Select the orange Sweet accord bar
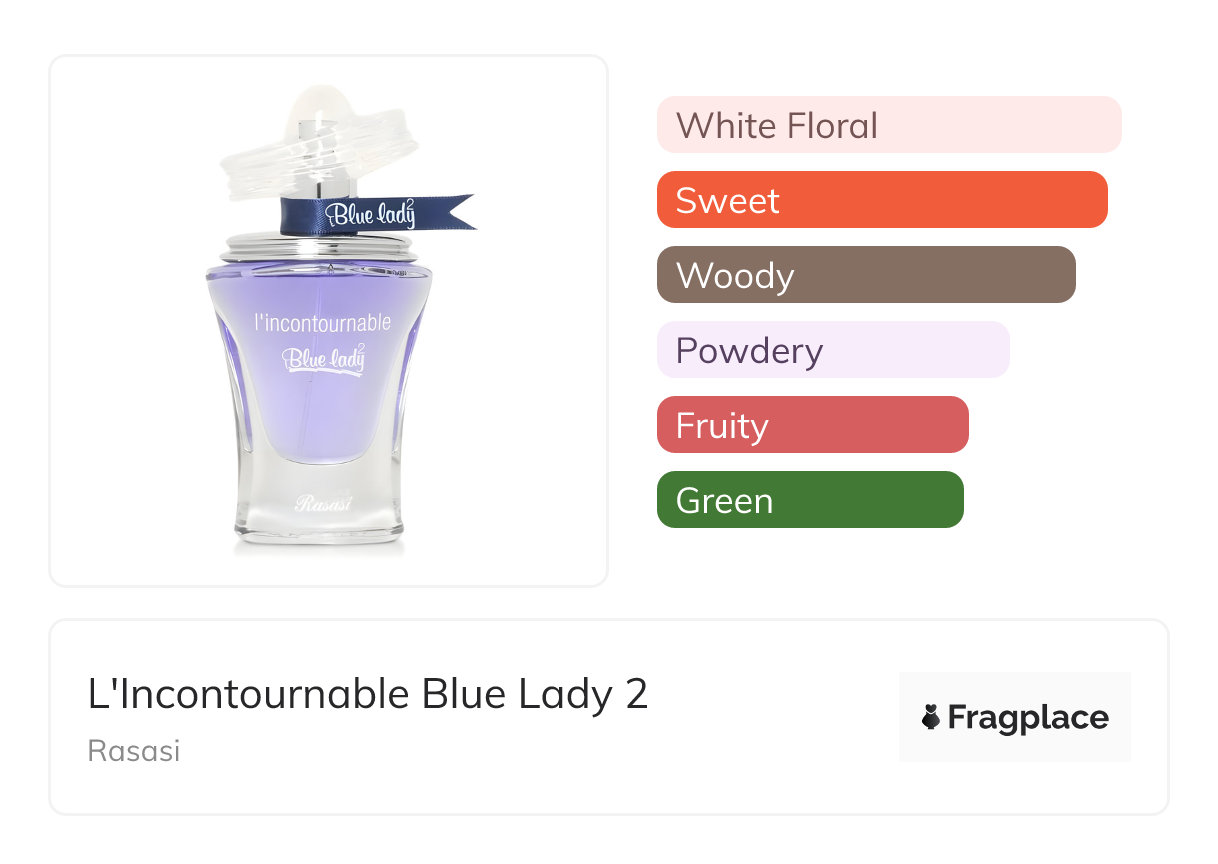The height and width of the screenshot is (864, 1218). point(881,200)
